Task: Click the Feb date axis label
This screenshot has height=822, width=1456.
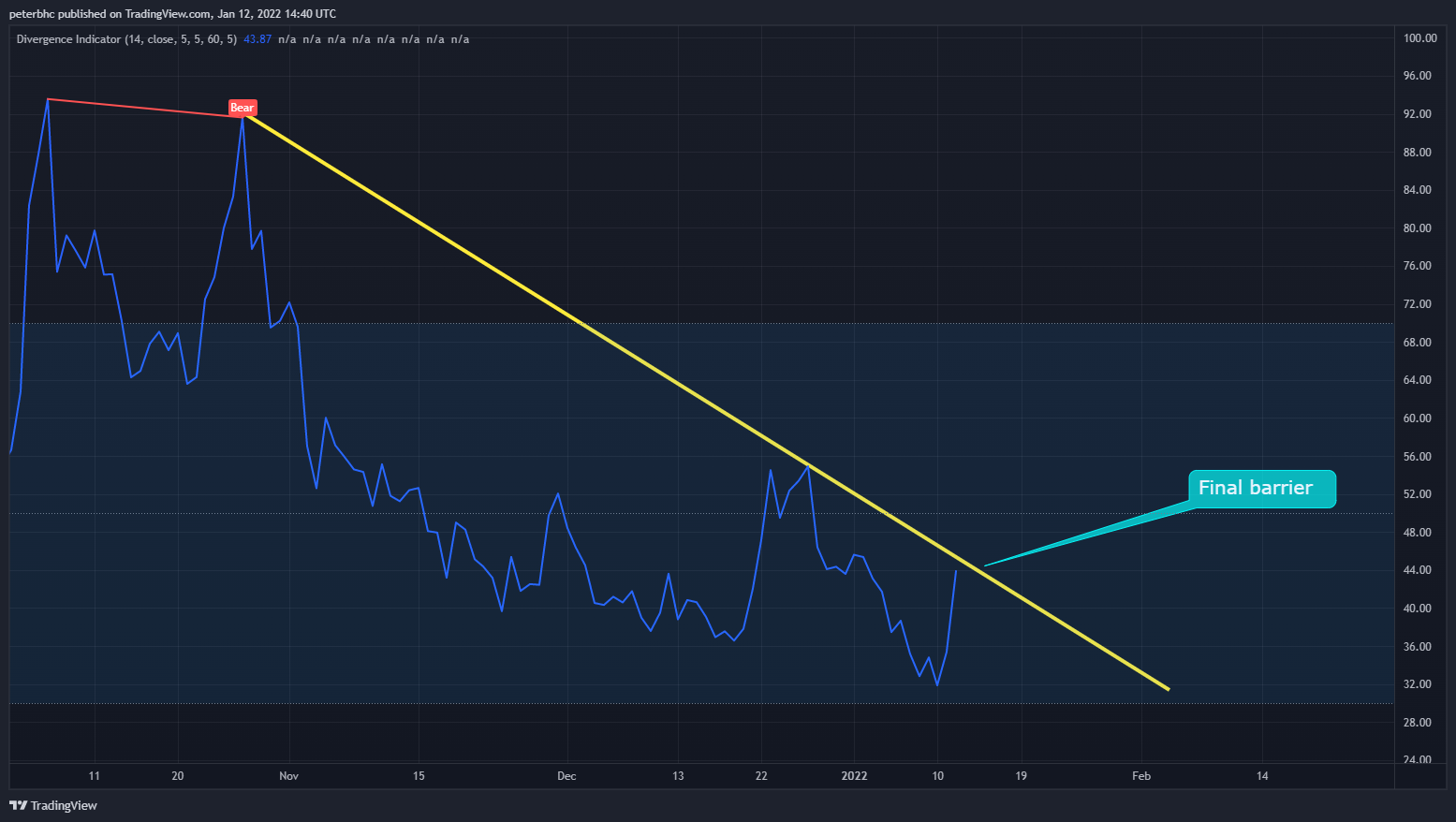Action: [x=1141, y=776]
